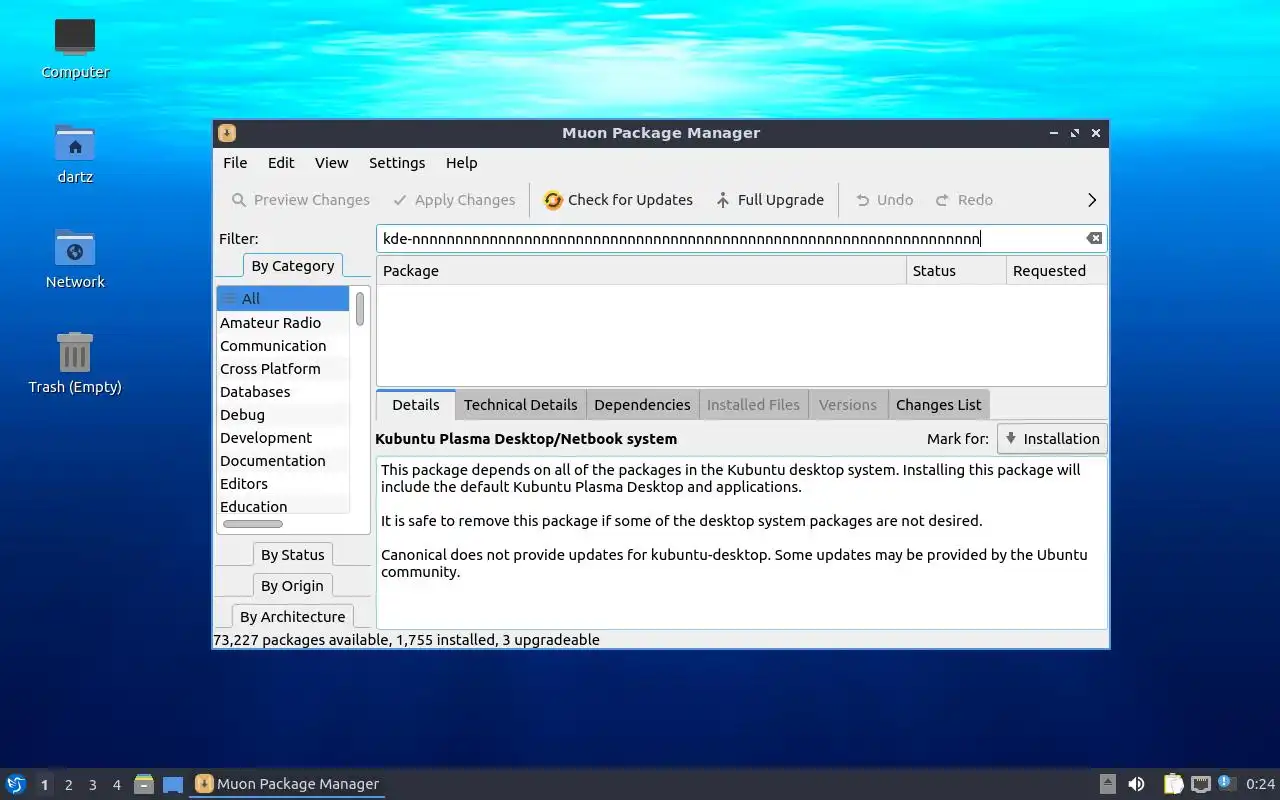Viewport: 1280px width, 800px height.
Task: Open the View menu
Action: pos(331,163)
